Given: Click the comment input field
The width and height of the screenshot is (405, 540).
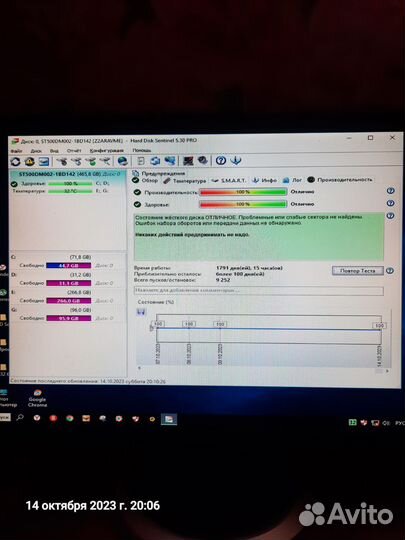Looking at the screenshot, I should [259, 291].
